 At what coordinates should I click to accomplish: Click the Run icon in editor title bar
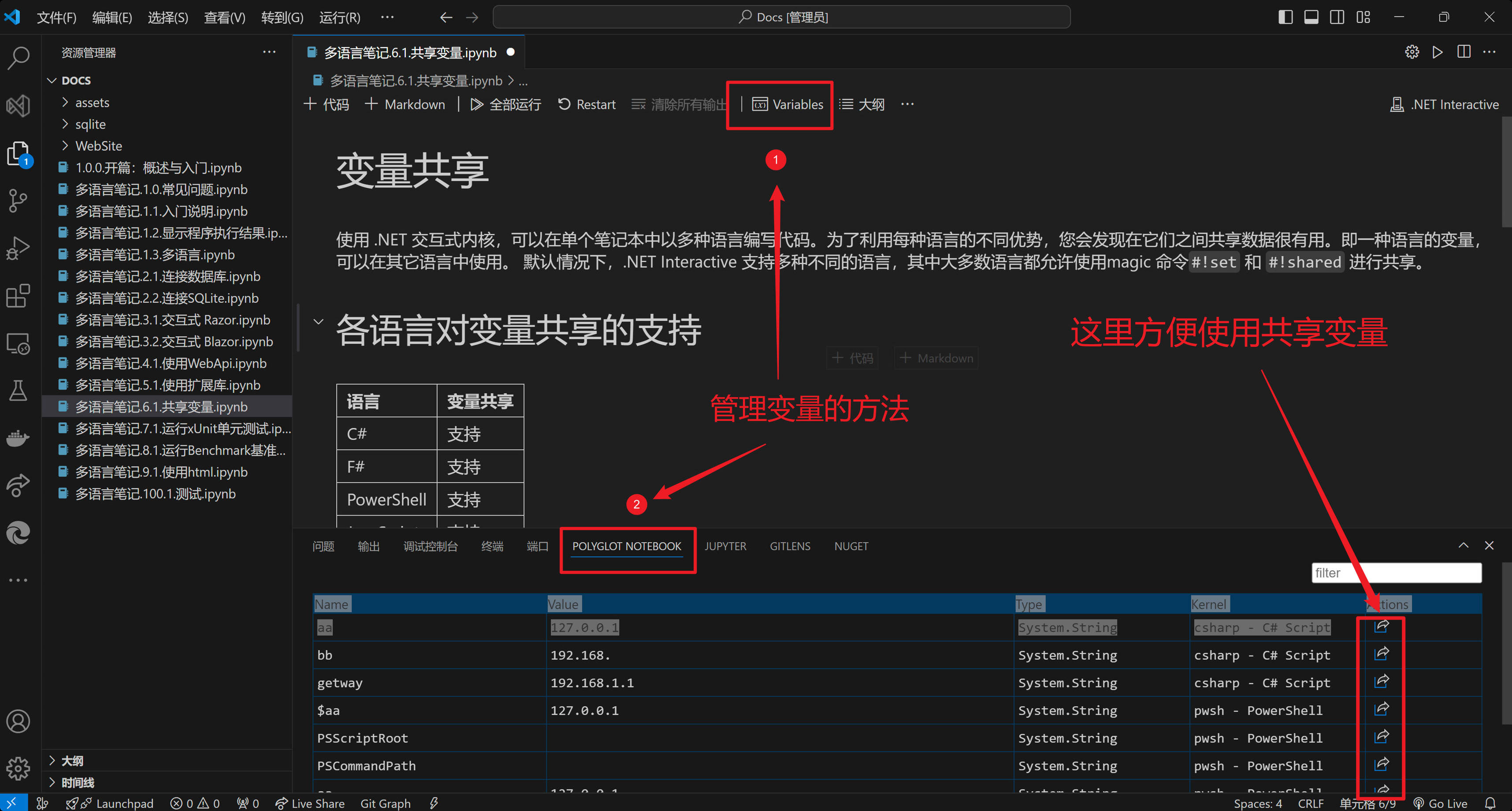coord(1438,52)
